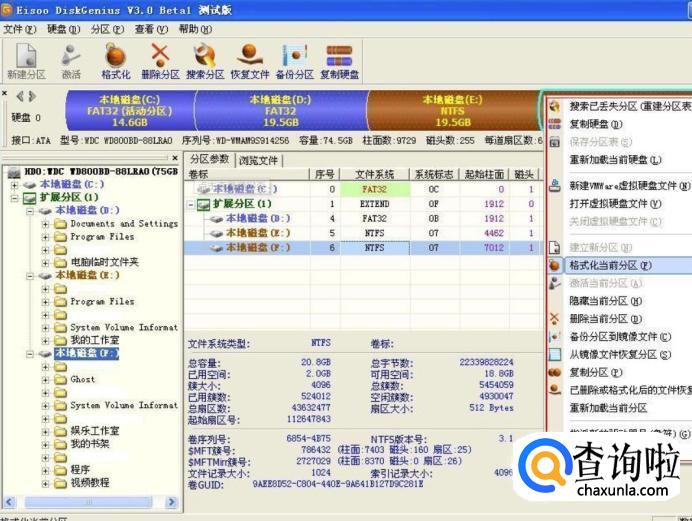692x521 pixels.
Task: Choose 格式化当前分区 from context menu
Action: coord(620,266)
